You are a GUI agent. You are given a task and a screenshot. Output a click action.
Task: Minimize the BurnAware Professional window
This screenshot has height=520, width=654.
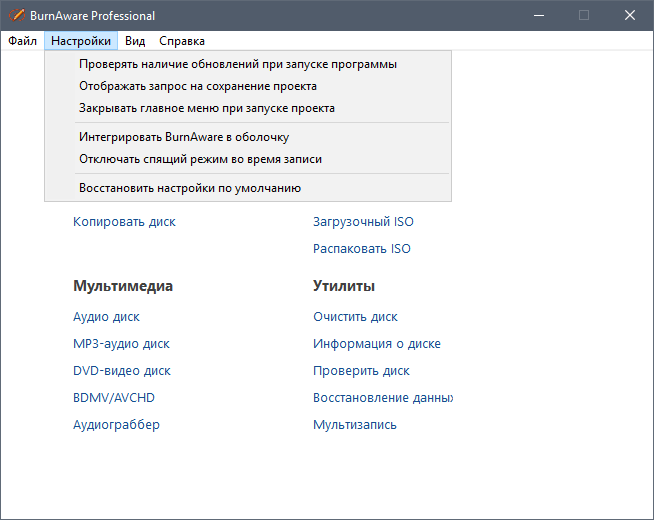tap(539, 15)
